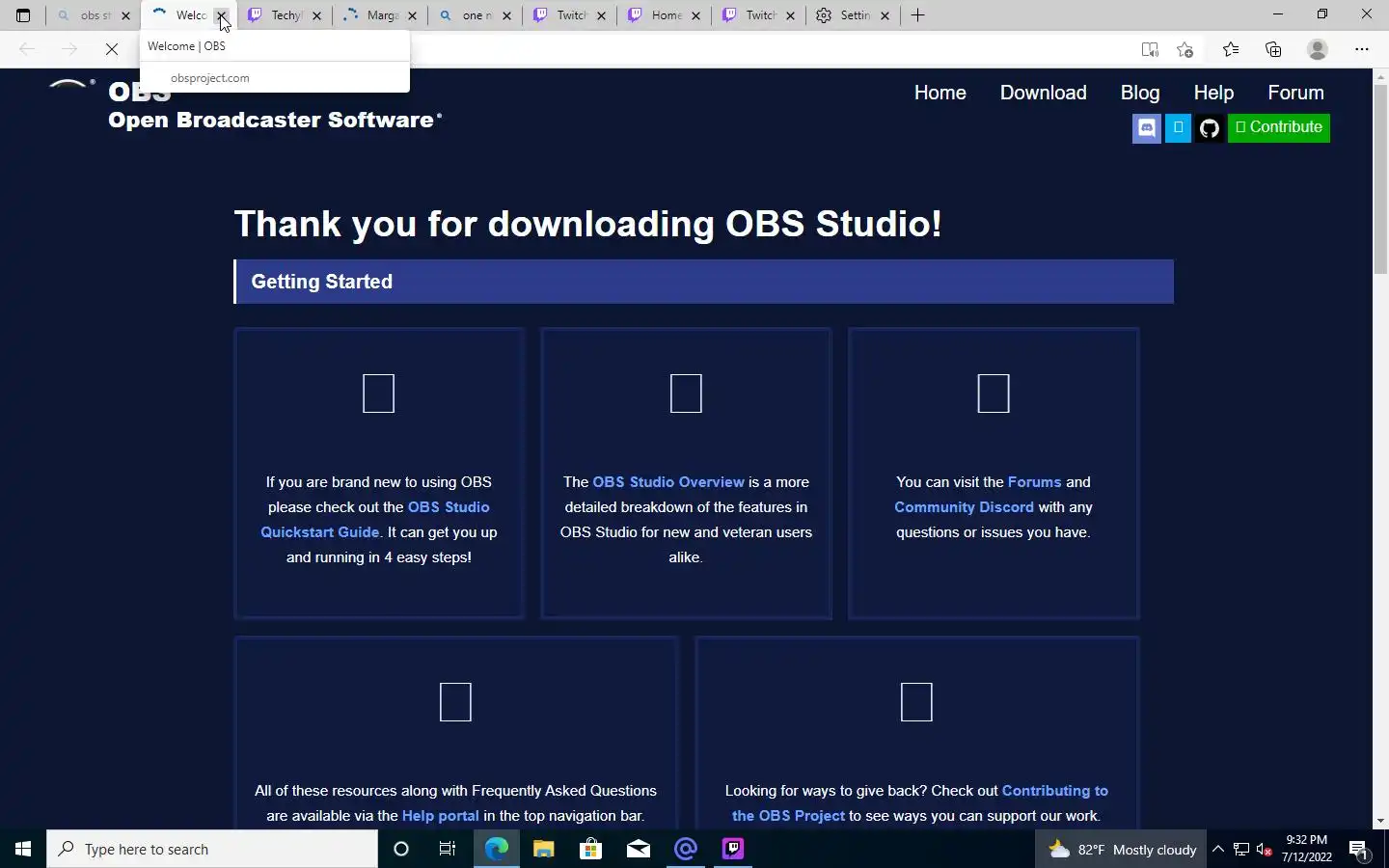This screenshot has height=868, width=1389.
Task: Click the vertical scrollbar thumb
Action: (x=1380, y=177)
